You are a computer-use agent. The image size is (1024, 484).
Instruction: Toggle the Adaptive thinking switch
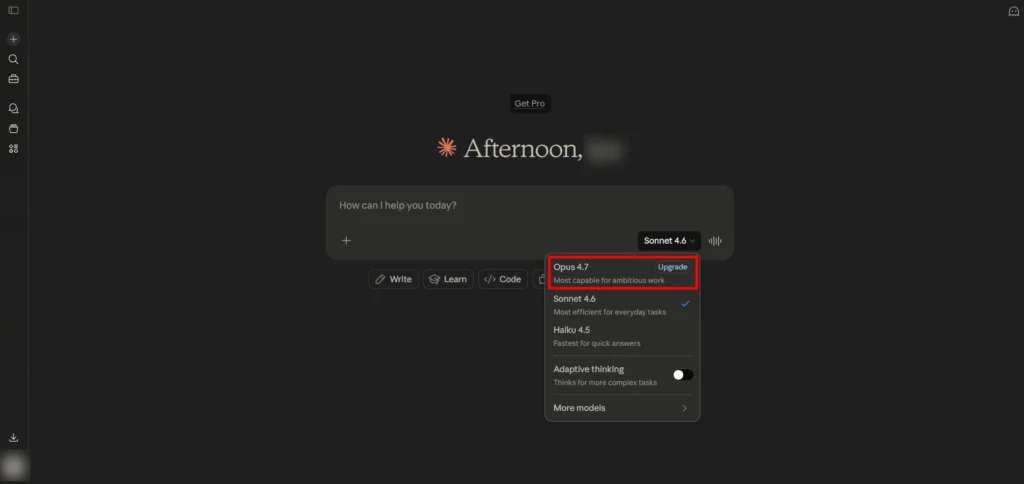click(x=683, y=375)
